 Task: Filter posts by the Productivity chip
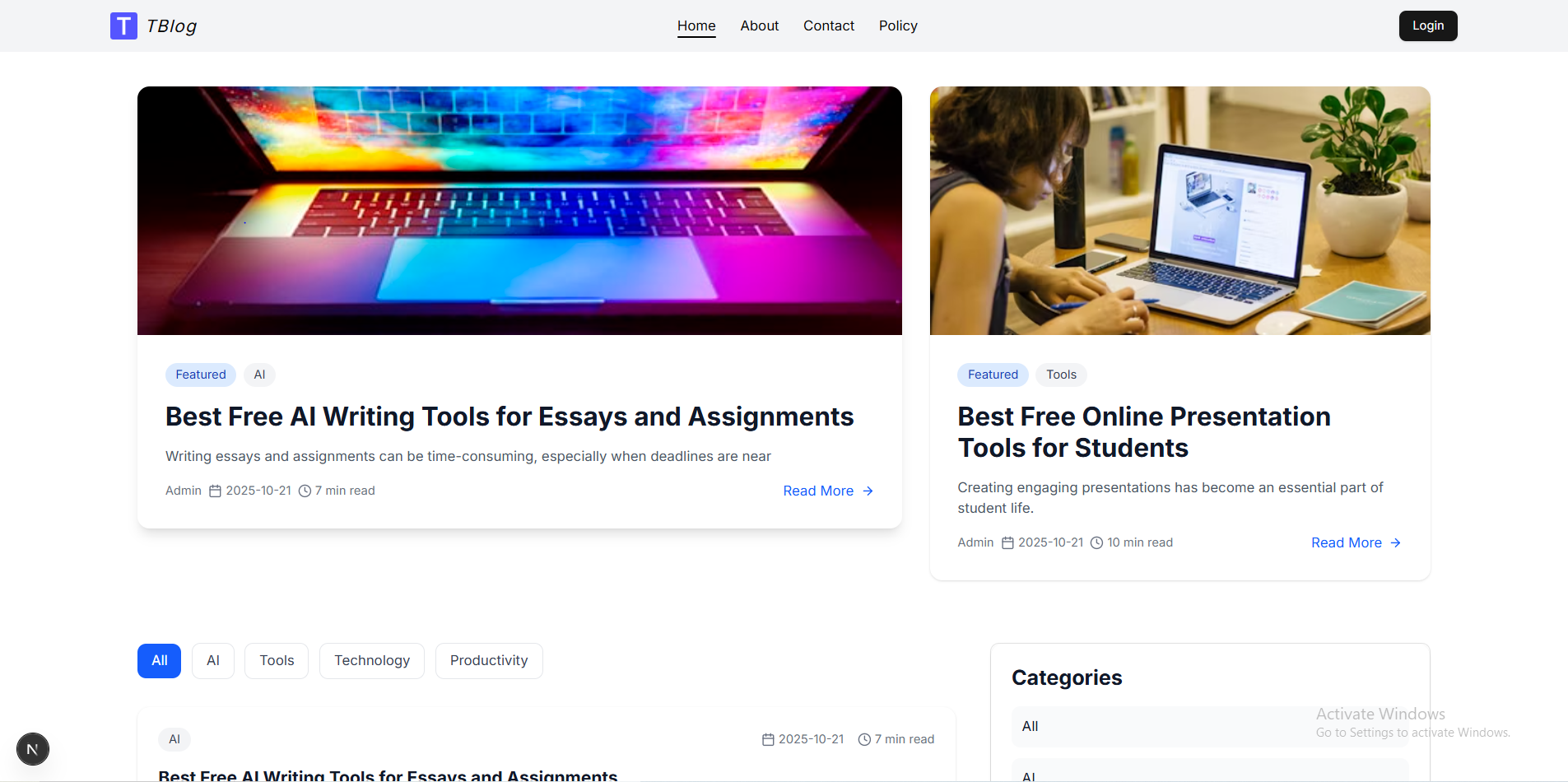pos(489,660)
